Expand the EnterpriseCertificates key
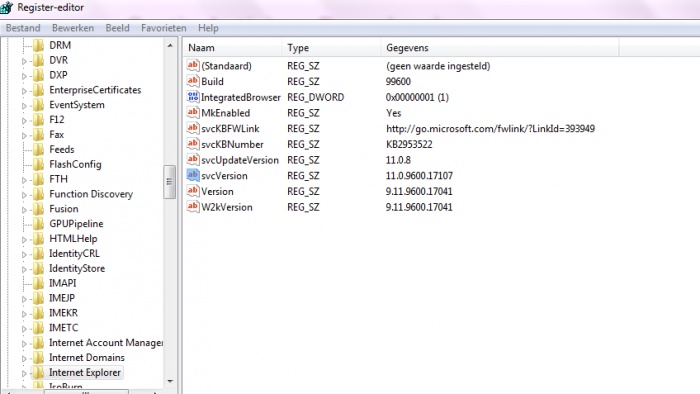700x394 pixels. click(x=24, y=91)
